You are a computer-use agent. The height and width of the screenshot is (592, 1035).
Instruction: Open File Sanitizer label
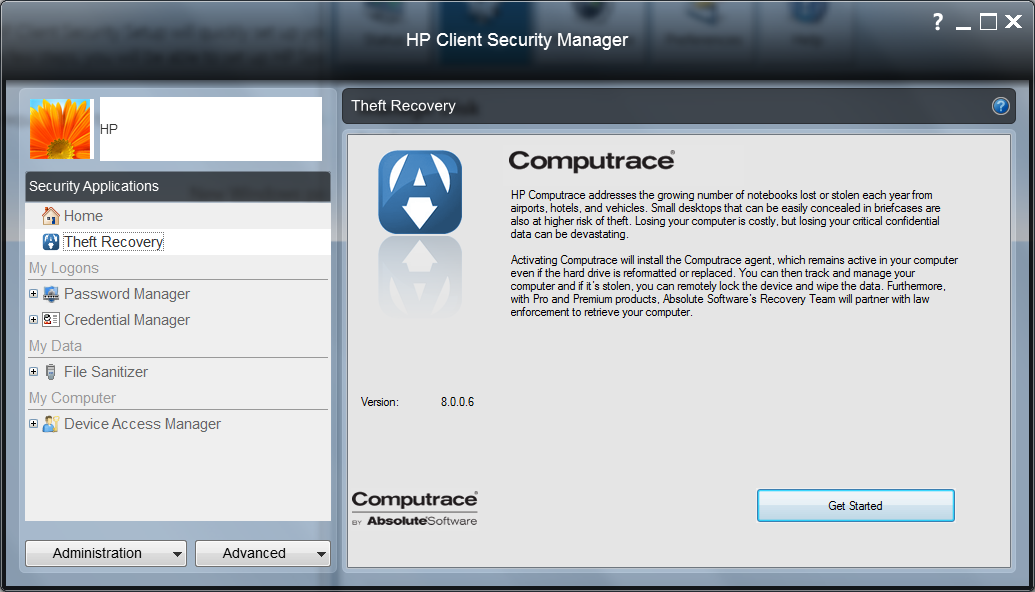coord(106,372)
